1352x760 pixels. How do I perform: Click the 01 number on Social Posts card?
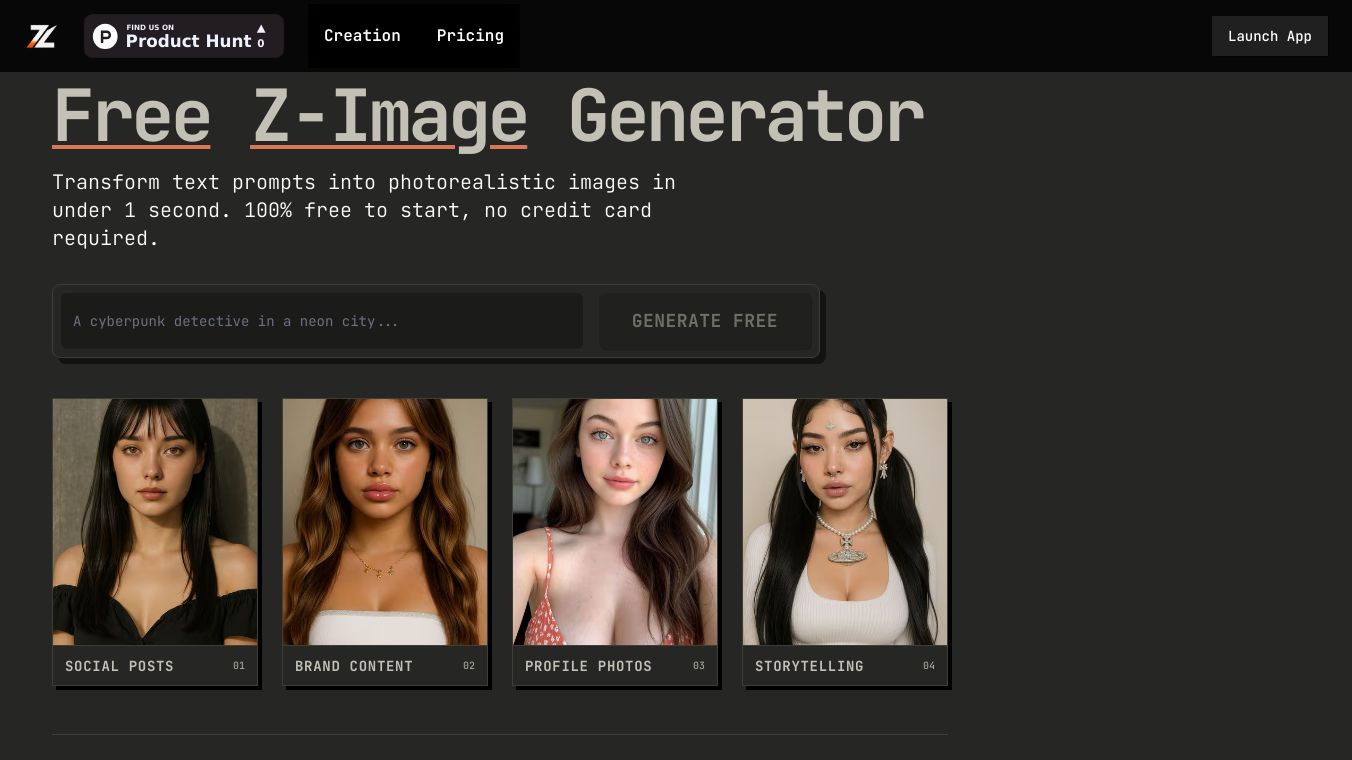[x=239, y=666]
